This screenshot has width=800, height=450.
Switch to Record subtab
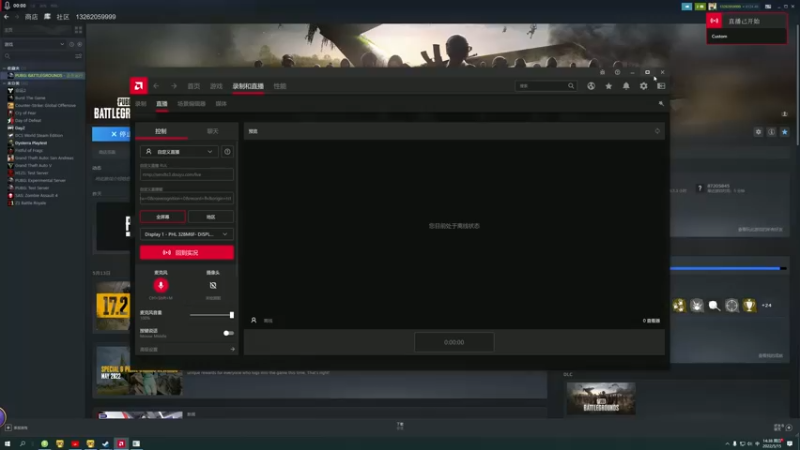pos(141,104)
